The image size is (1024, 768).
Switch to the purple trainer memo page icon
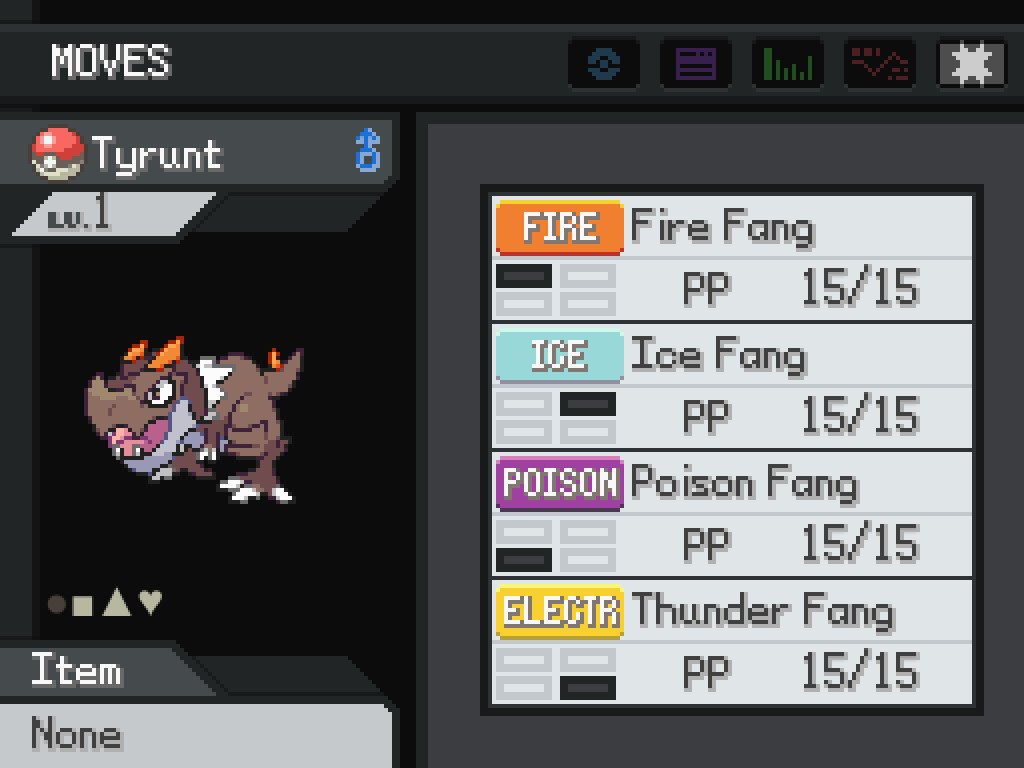696,63
